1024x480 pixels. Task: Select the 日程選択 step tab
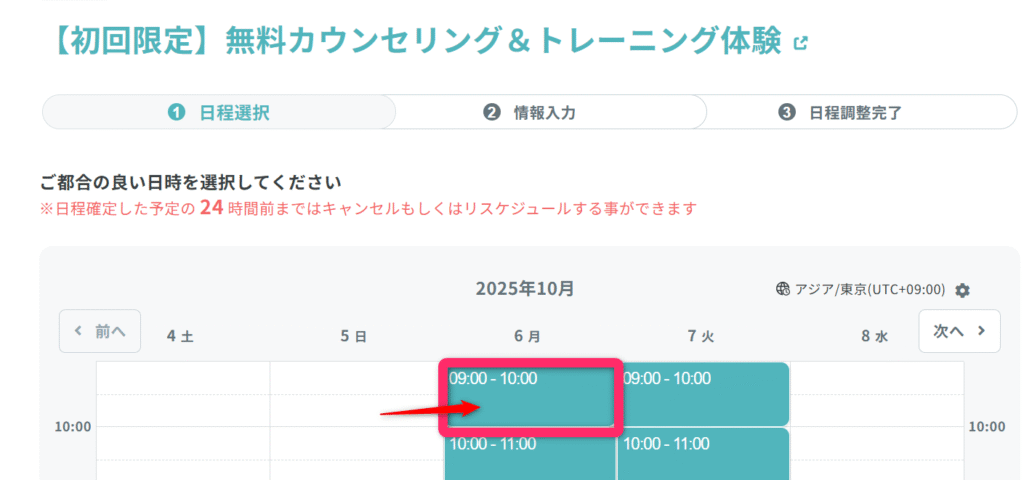(x=219, y=112)
